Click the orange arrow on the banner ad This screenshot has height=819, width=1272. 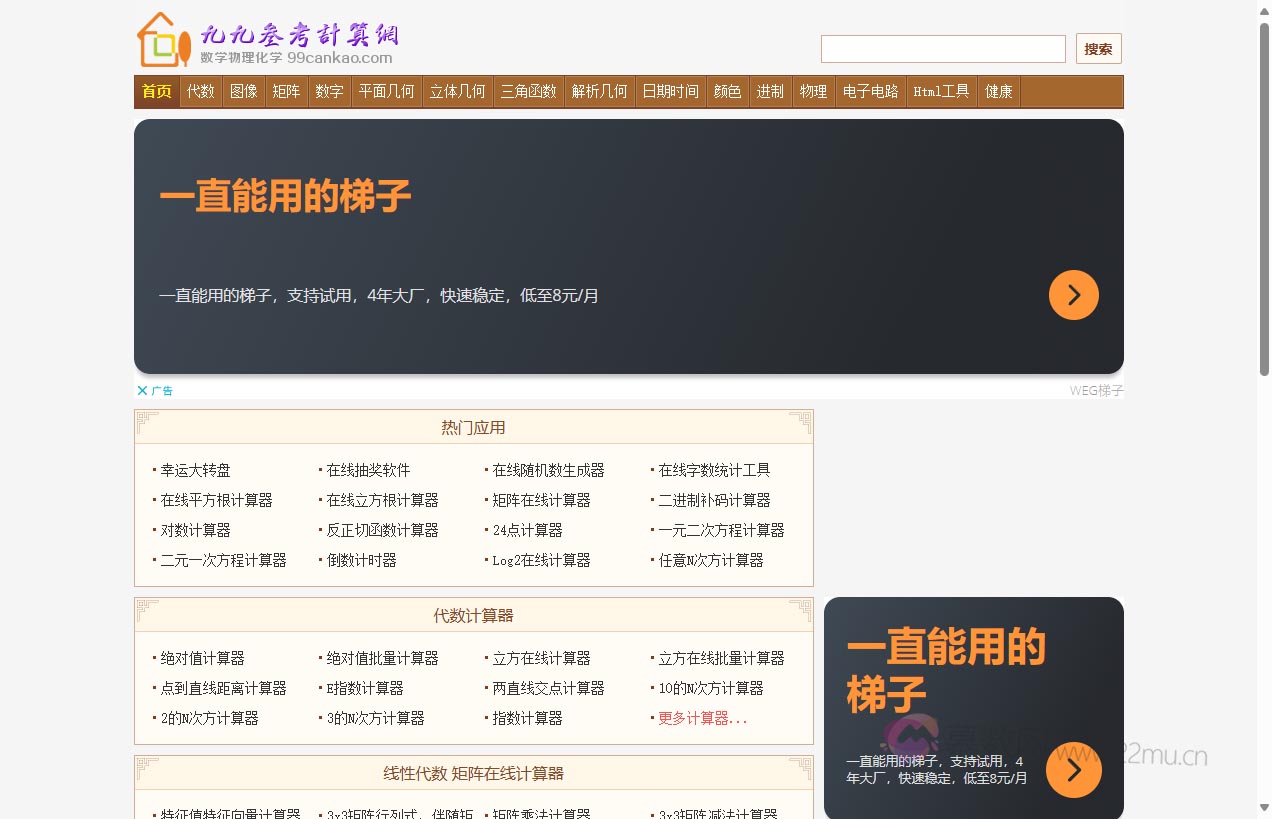click(x=1073, y=295)
